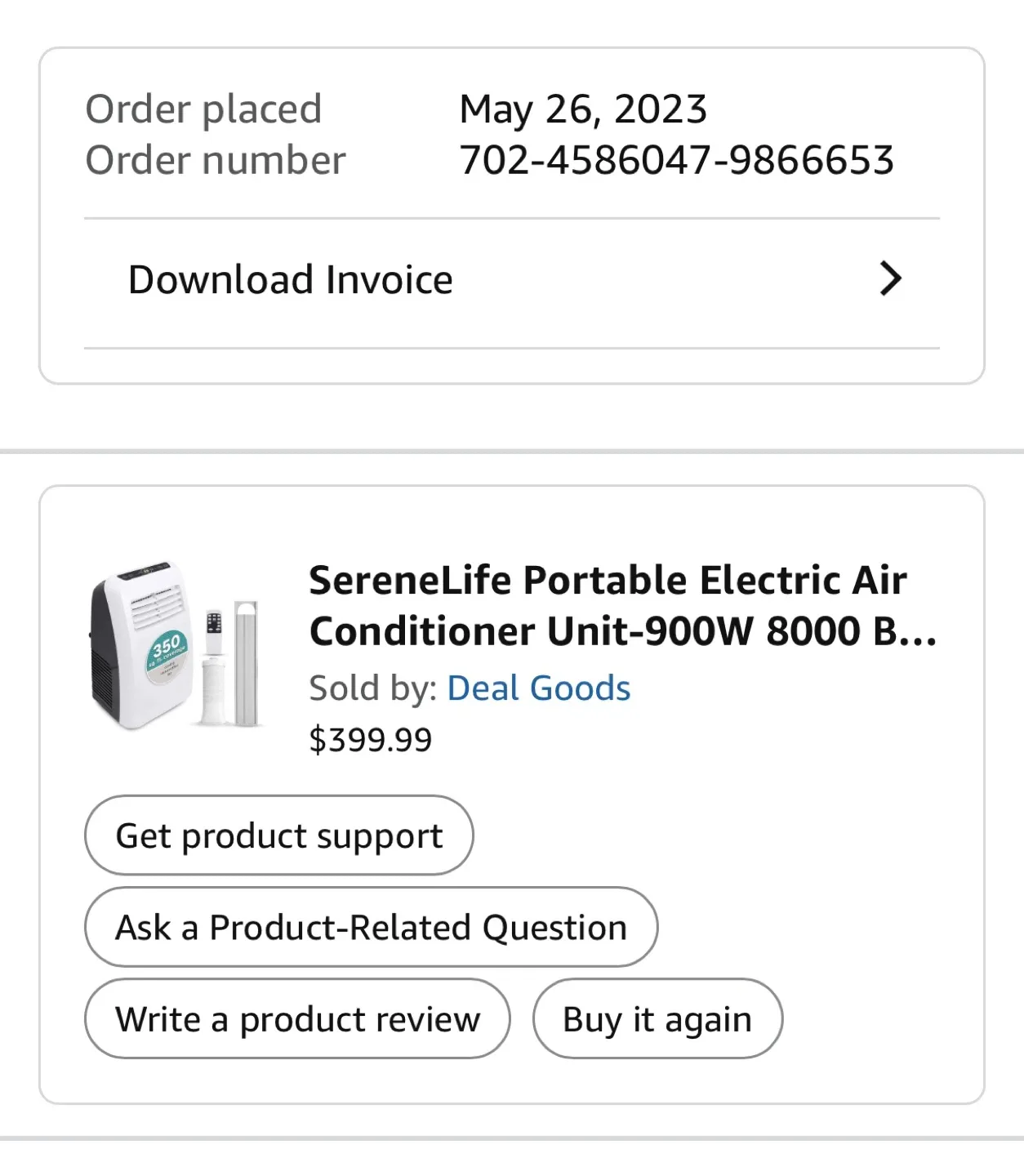Request help using Get product support

pos(278,835)
